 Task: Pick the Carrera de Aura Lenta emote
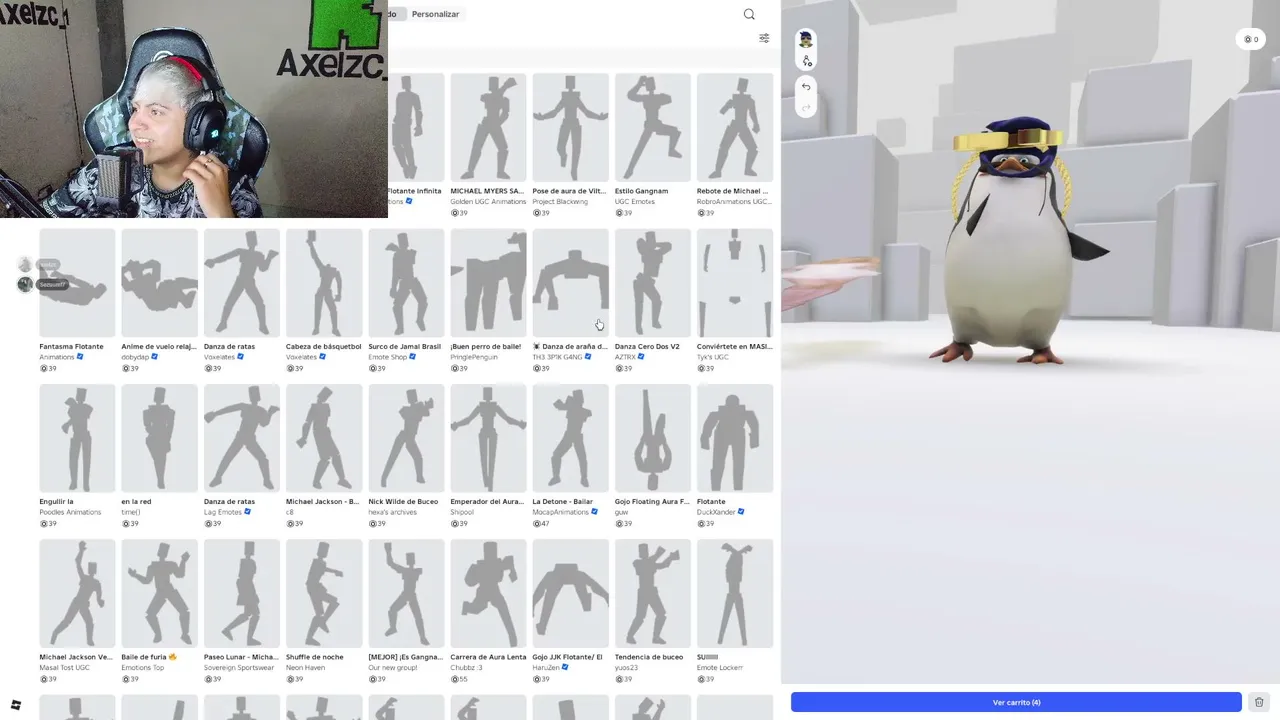[x=488, y=594]
